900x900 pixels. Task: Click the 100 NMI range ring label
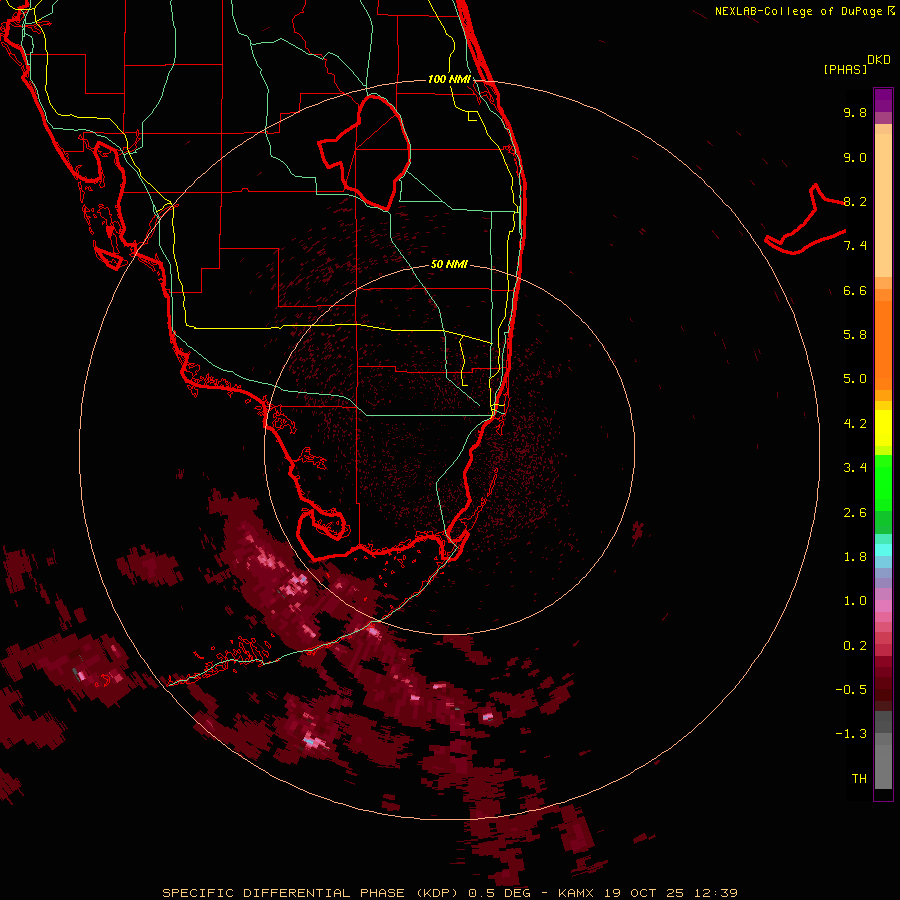[449, 79]
